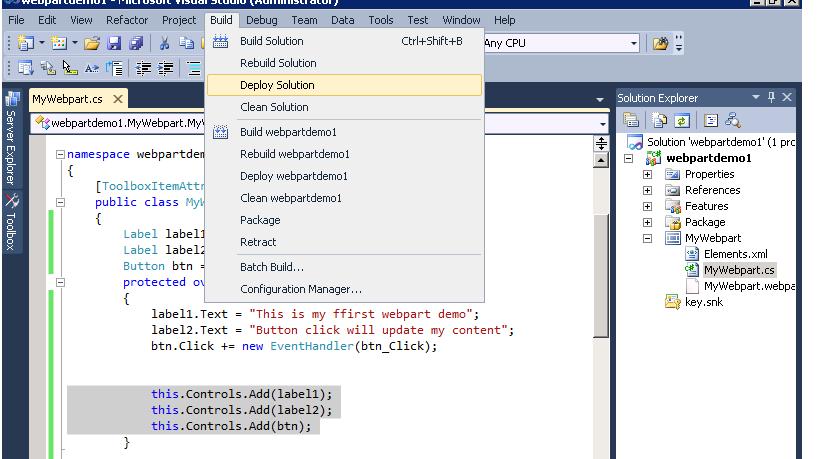
Task: Collapse the namespace code region
Action: pos(60,154)
